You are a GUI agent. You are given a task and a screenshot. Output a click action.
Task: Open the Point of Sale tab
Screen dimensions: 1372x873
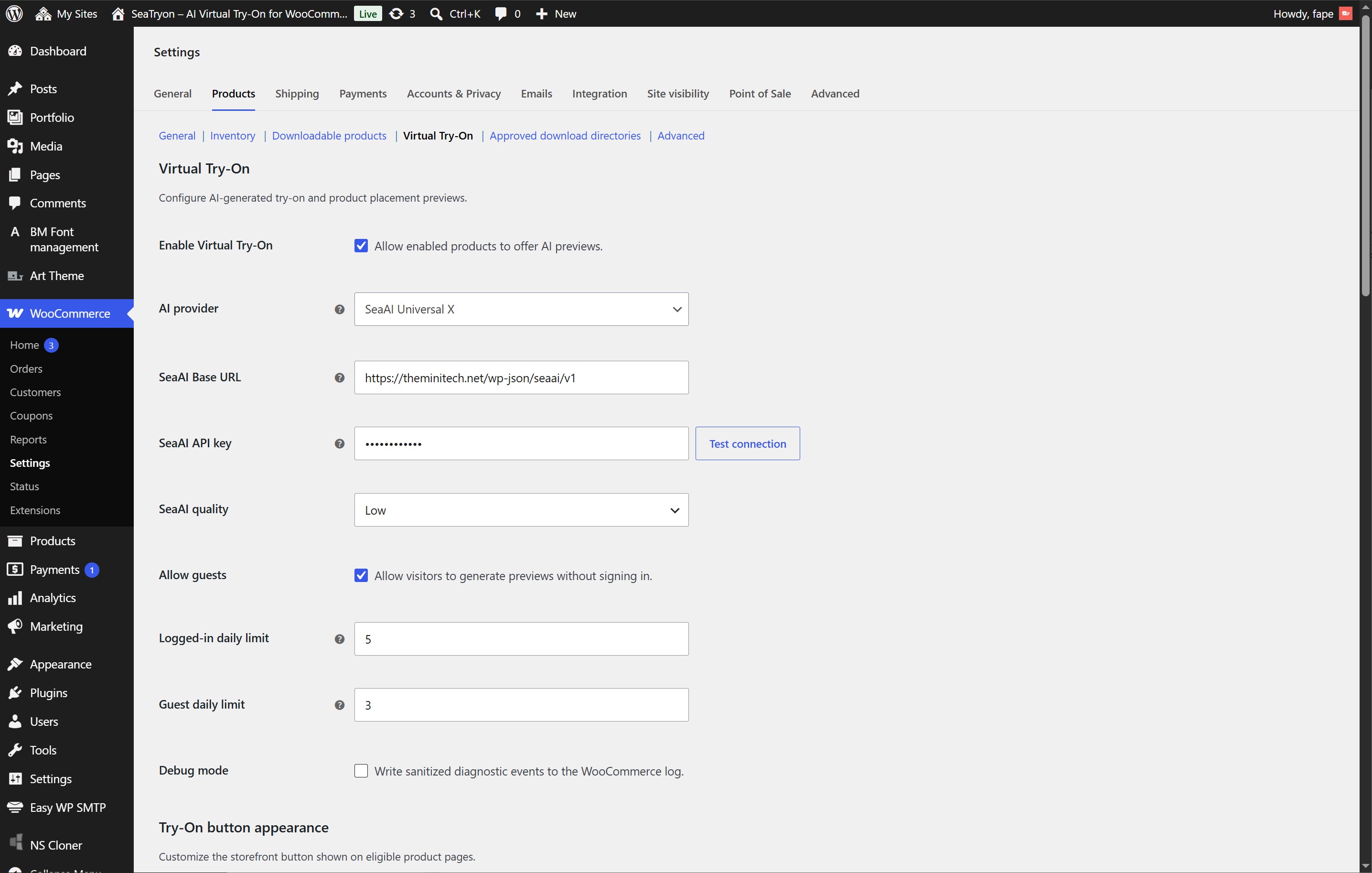pos(760,94)
